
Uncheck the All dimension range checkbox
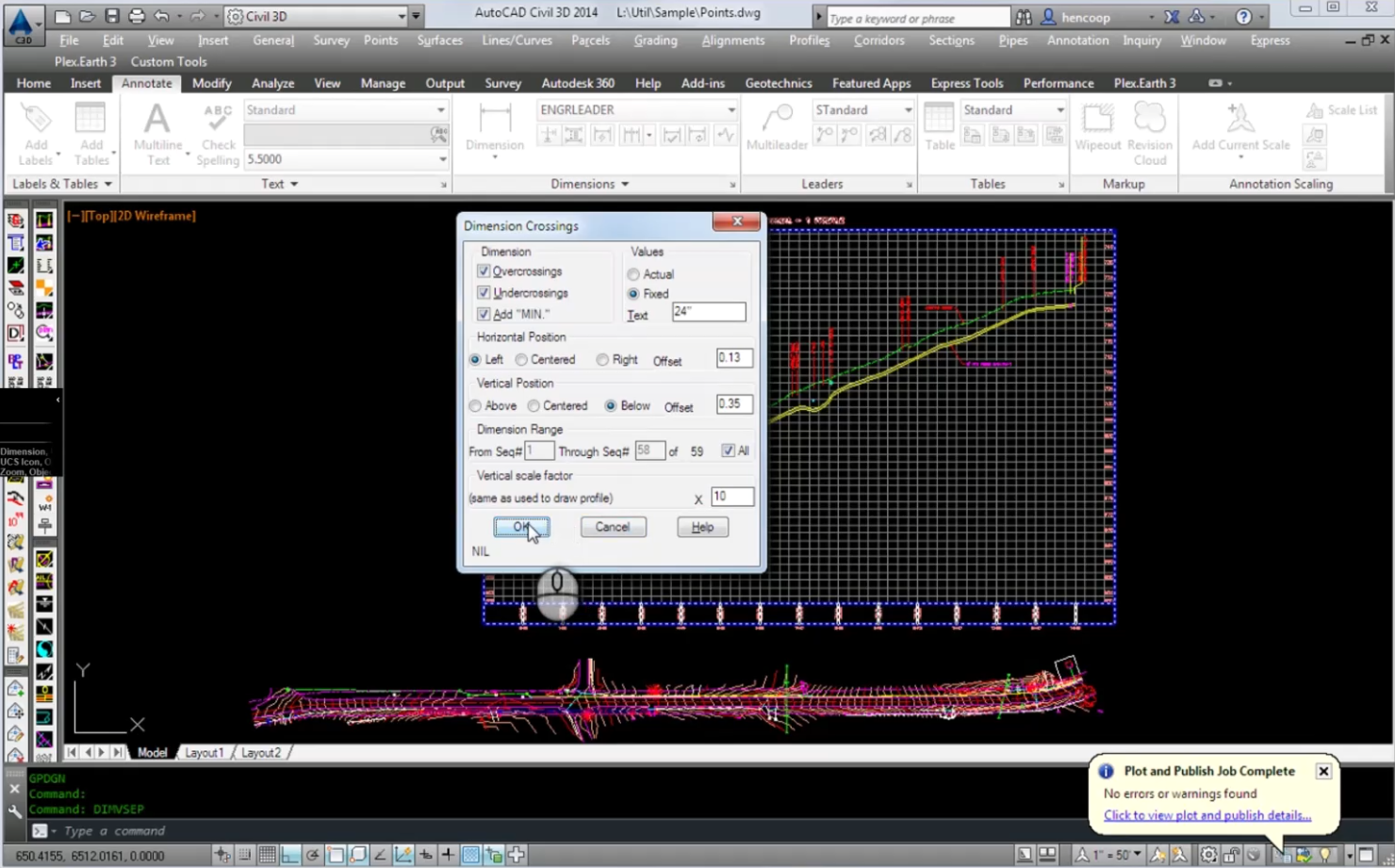tap(728, 451)
